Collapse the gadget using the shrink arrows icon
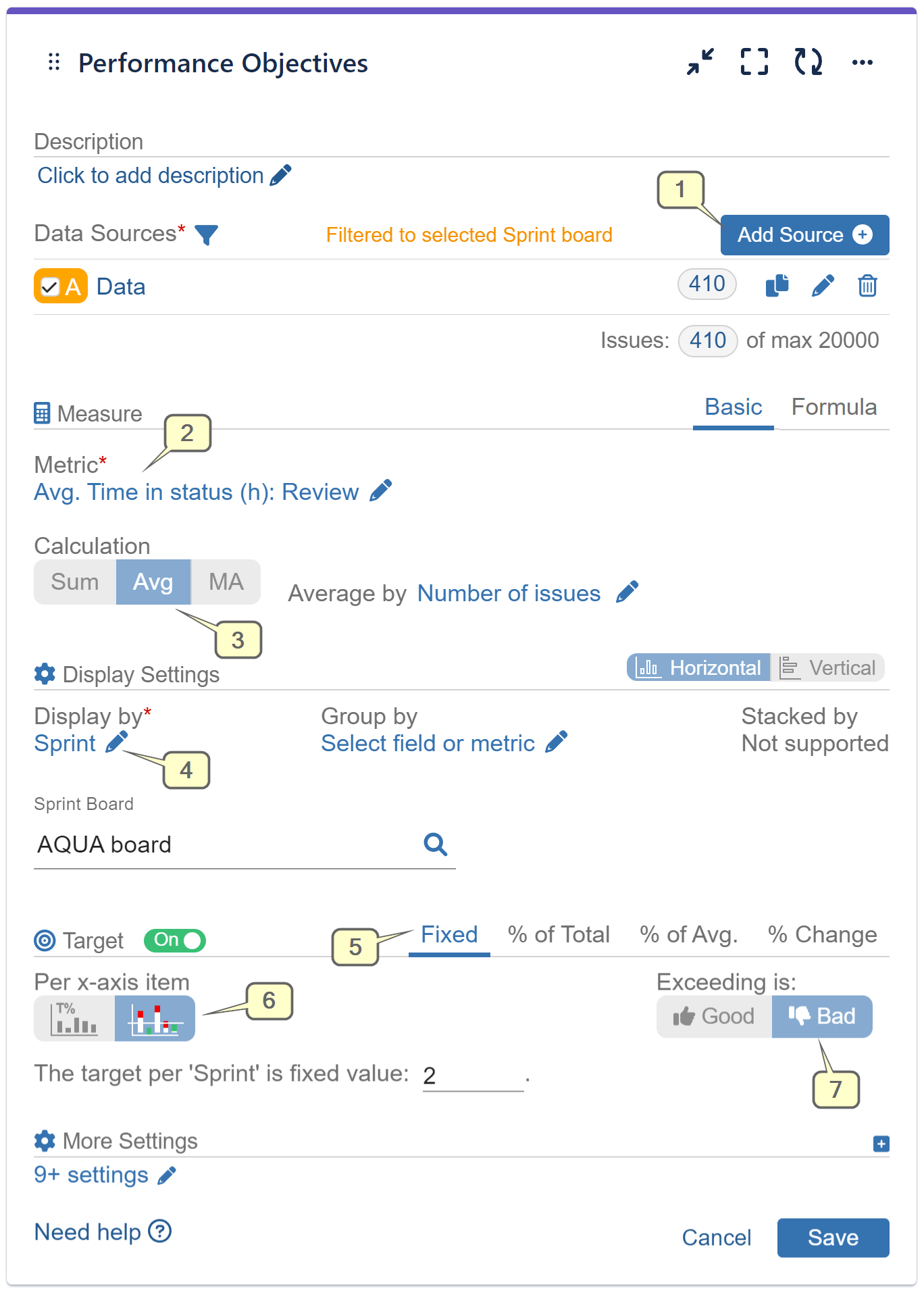 click(x=700, y=62)
